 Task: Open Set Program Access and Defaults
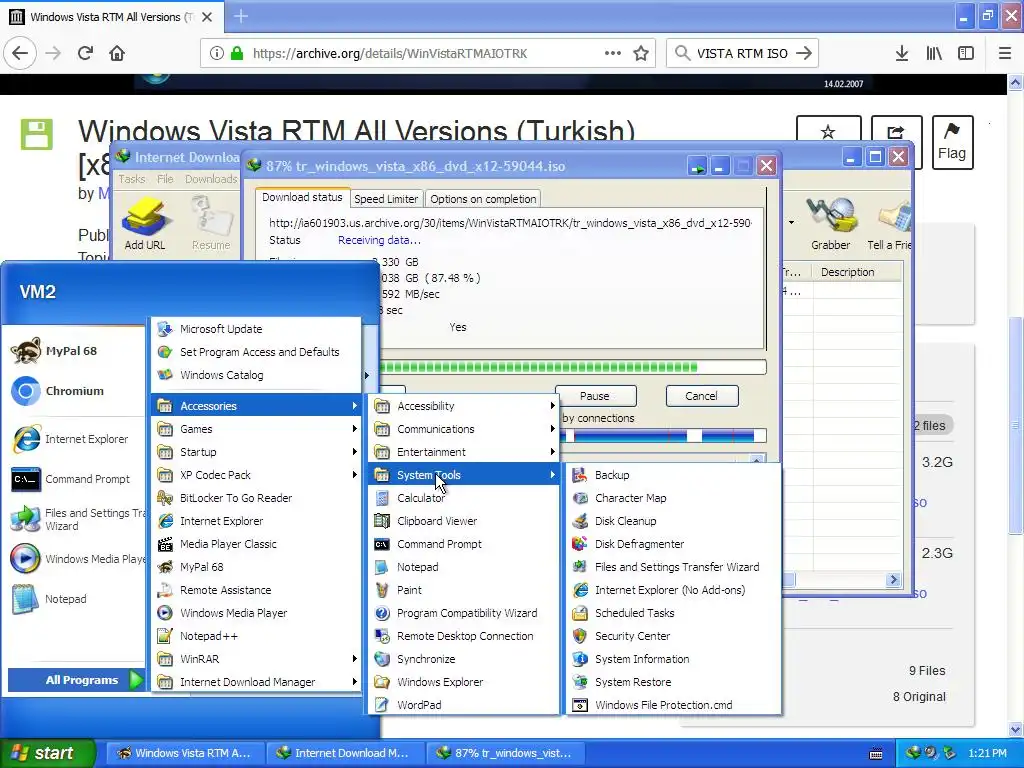(257, 351)
